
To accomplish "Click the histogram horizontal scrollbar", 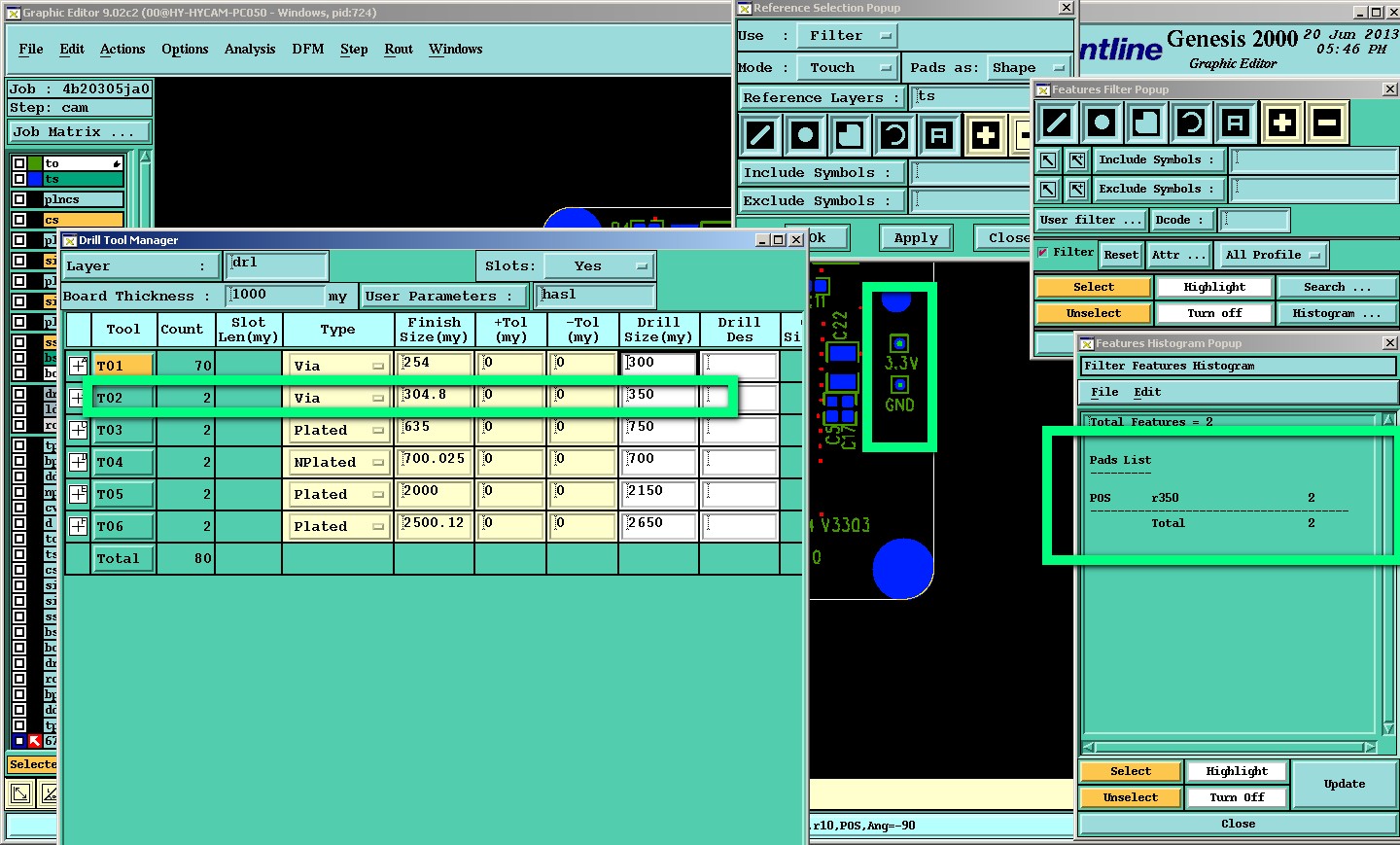I will tap(1229, 747).
